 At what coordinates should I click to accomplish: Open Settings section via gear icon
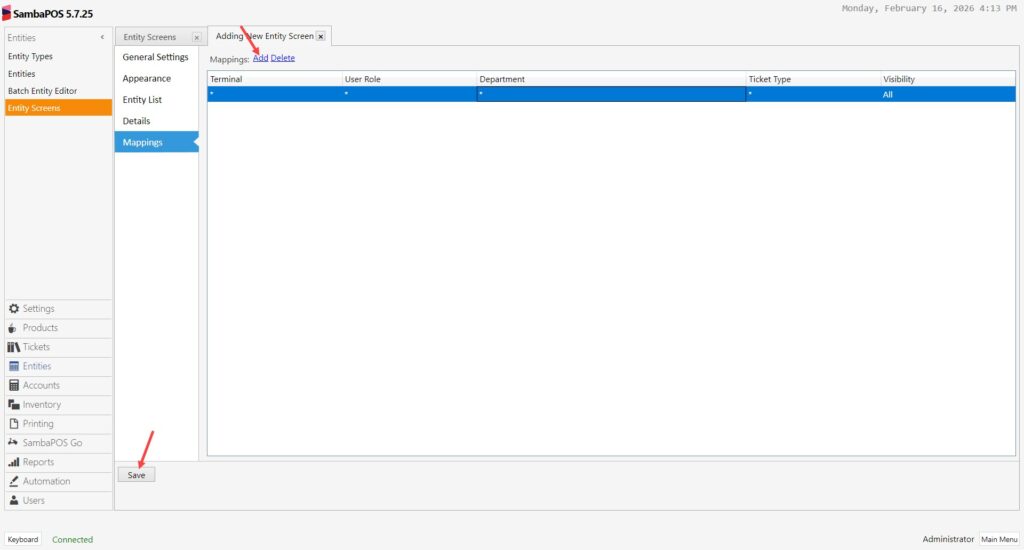(14, 309)
